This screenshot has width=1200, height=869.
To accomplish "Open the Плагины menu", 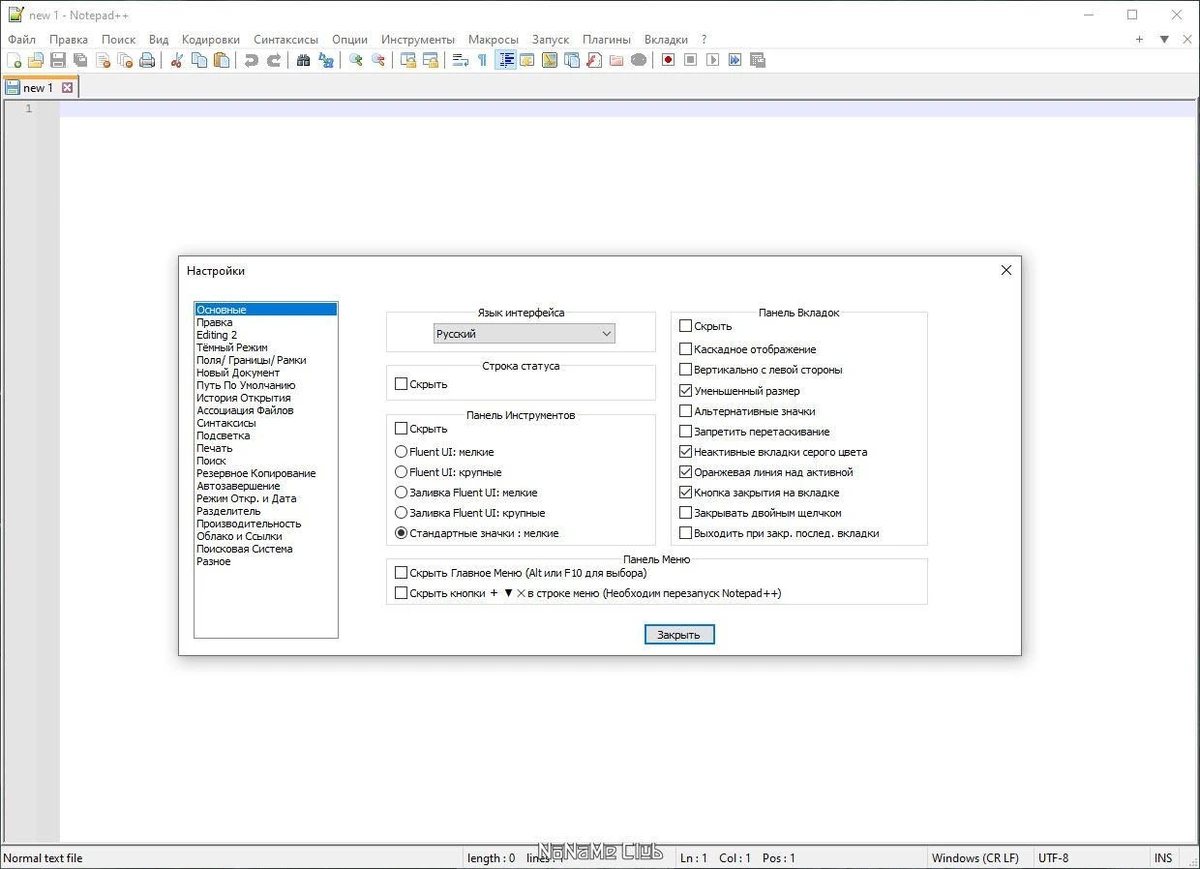I will 607,39.
